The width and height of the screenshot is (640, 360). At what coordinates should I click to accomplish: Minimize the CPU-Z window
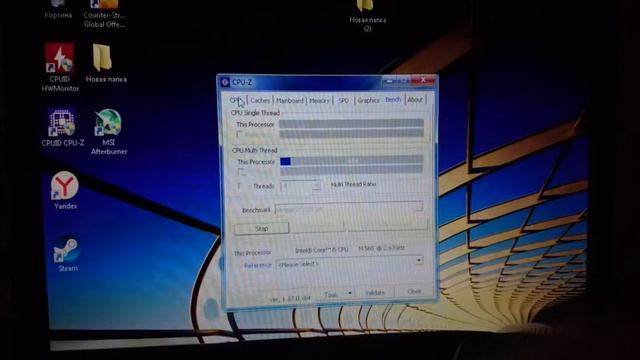click(389, 81)
